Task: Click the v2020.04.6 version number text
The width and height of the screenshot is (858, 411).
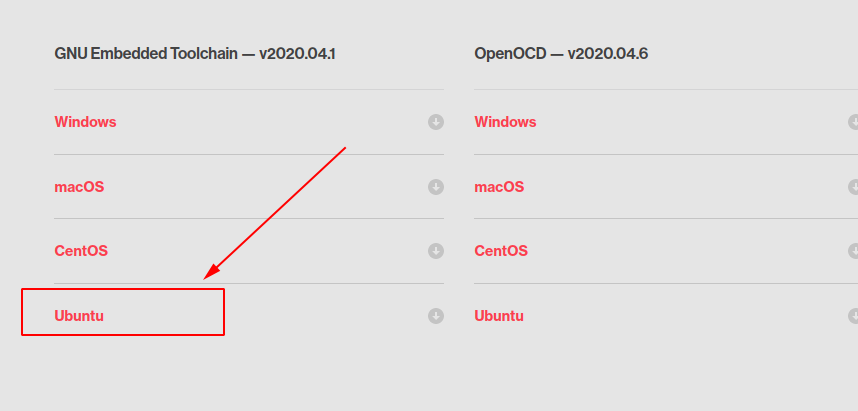Action: [x=607, y=54]
